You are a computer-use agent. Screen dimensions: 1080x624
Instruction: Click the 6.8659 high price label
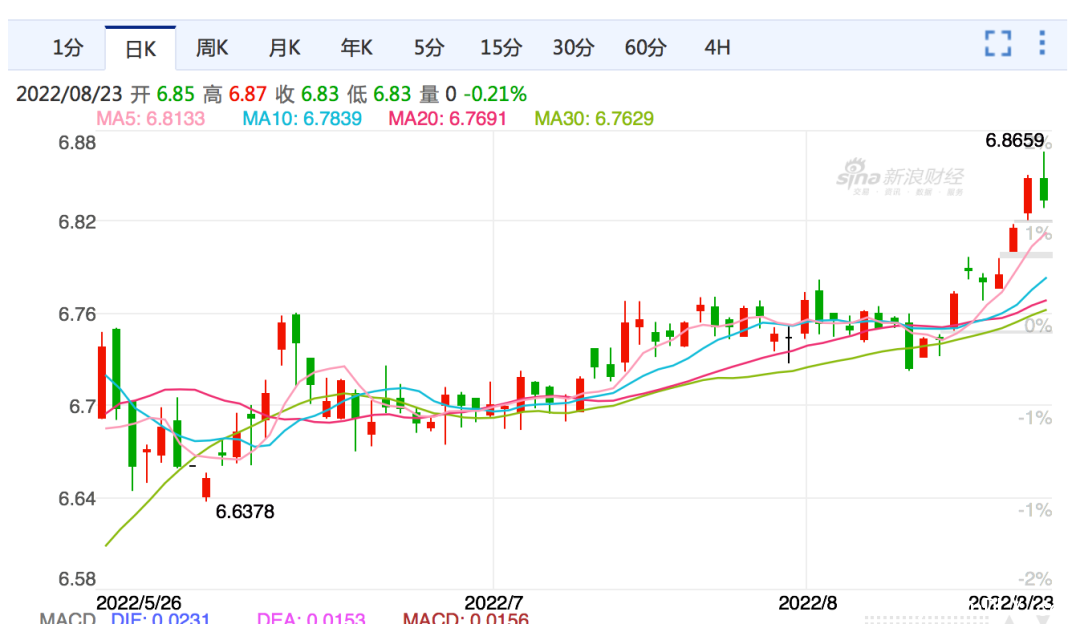click(x=1015, y=141)
